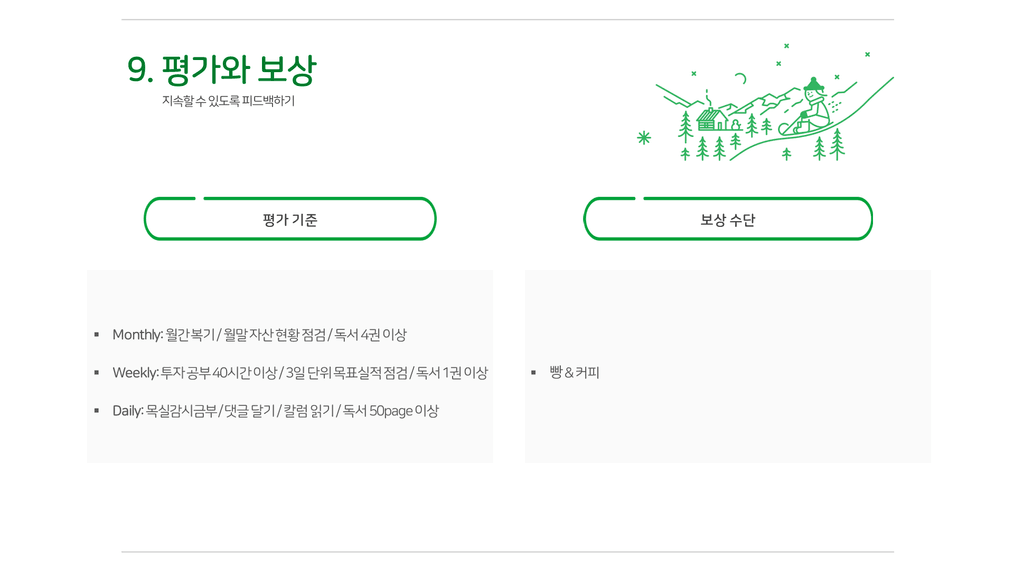This screenshot has width=1014, height=570.
Task: Click the '빵 & 커피' reward text
Action: click(574, 373)
